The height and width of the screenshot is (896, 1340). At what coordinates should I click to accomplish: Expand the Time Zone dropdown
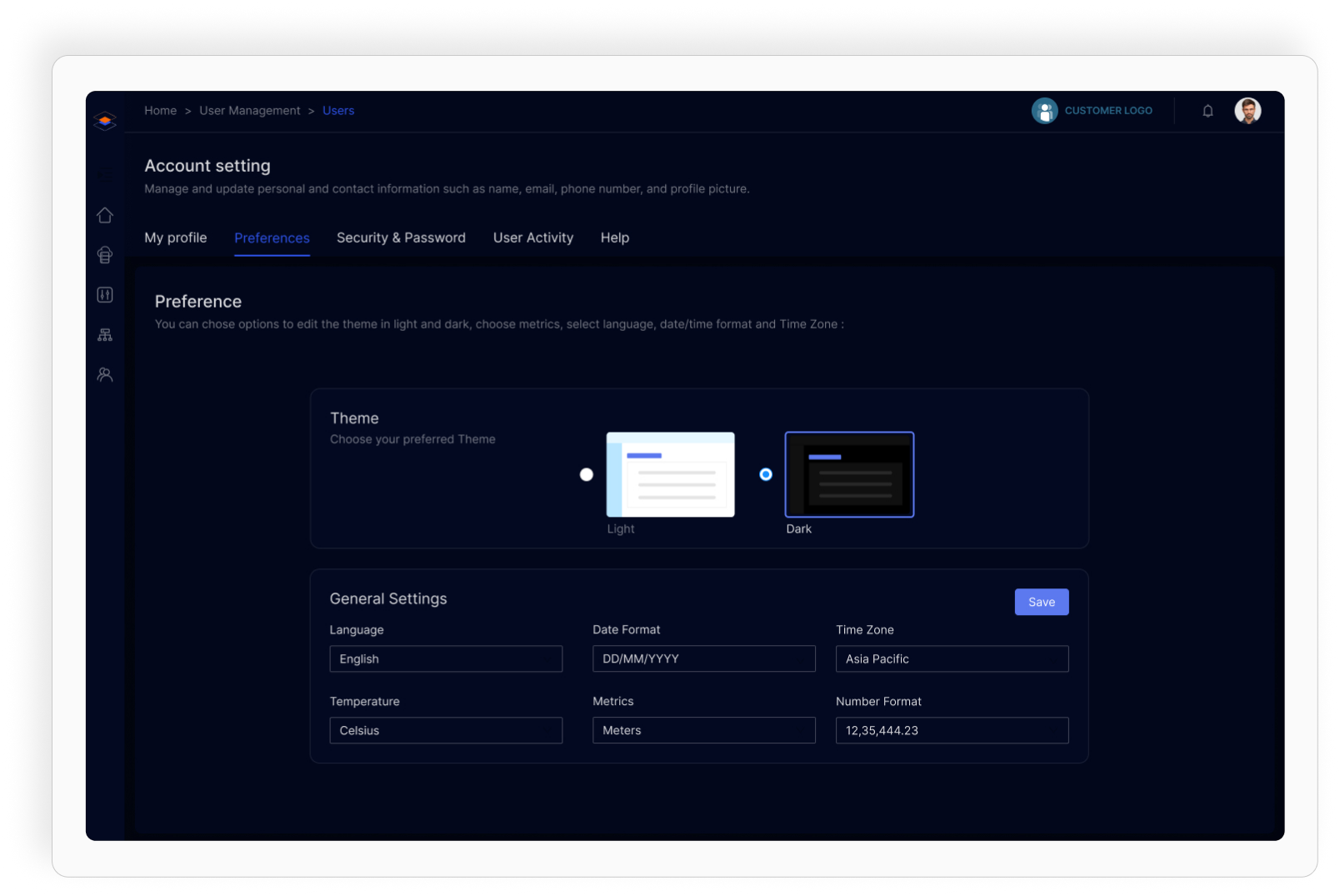[952, 658]
